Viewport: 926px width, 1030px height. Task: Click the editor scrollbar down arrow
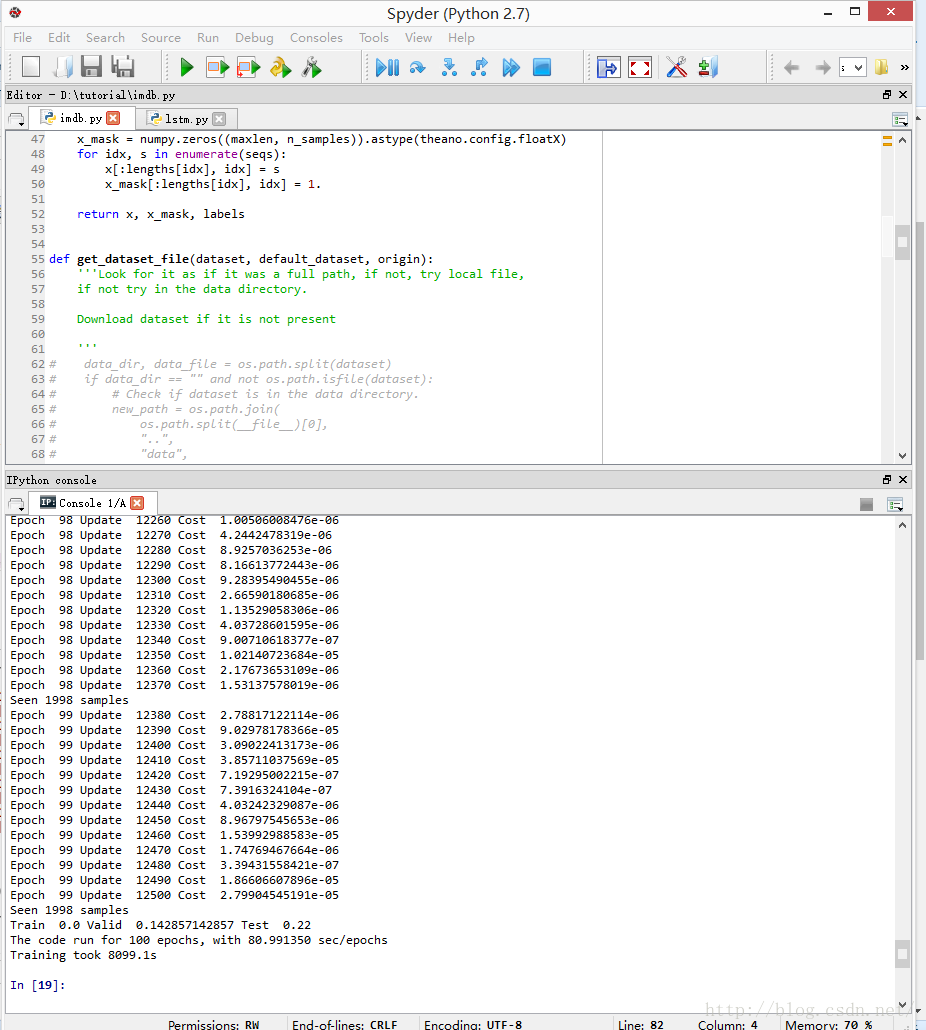(x=902, y=456)
